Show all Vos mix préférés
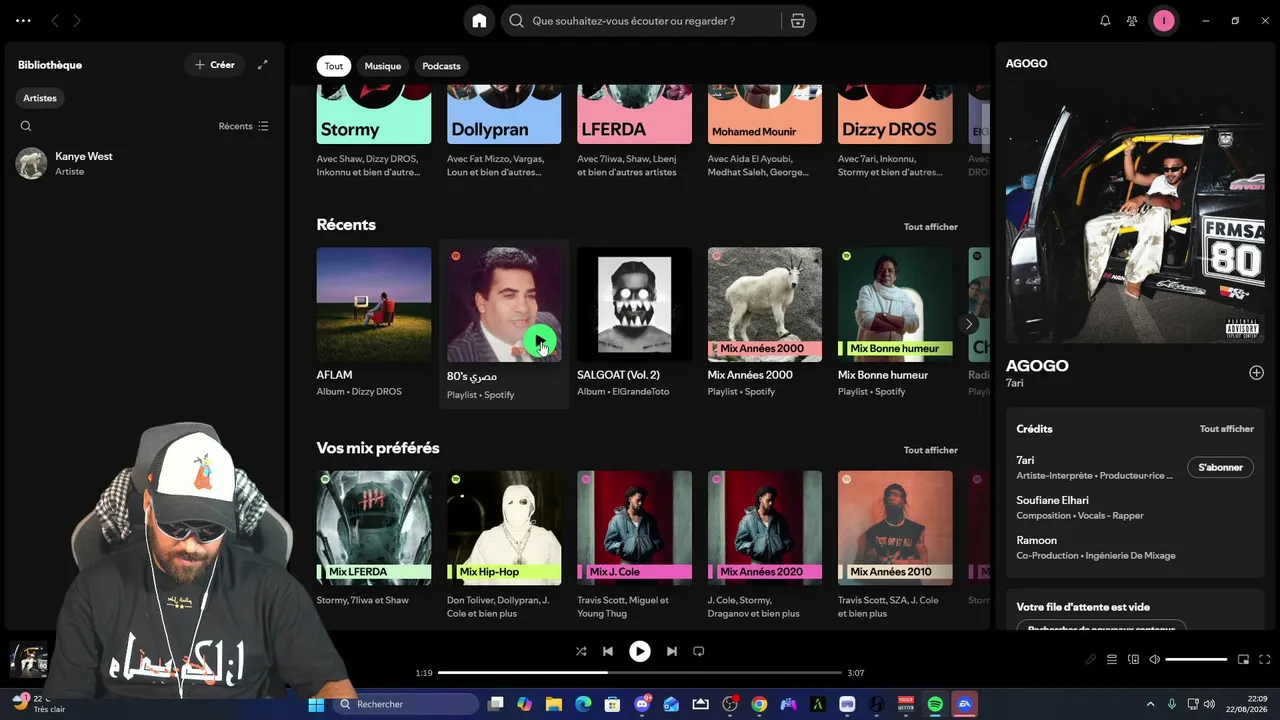 point(931,450)
